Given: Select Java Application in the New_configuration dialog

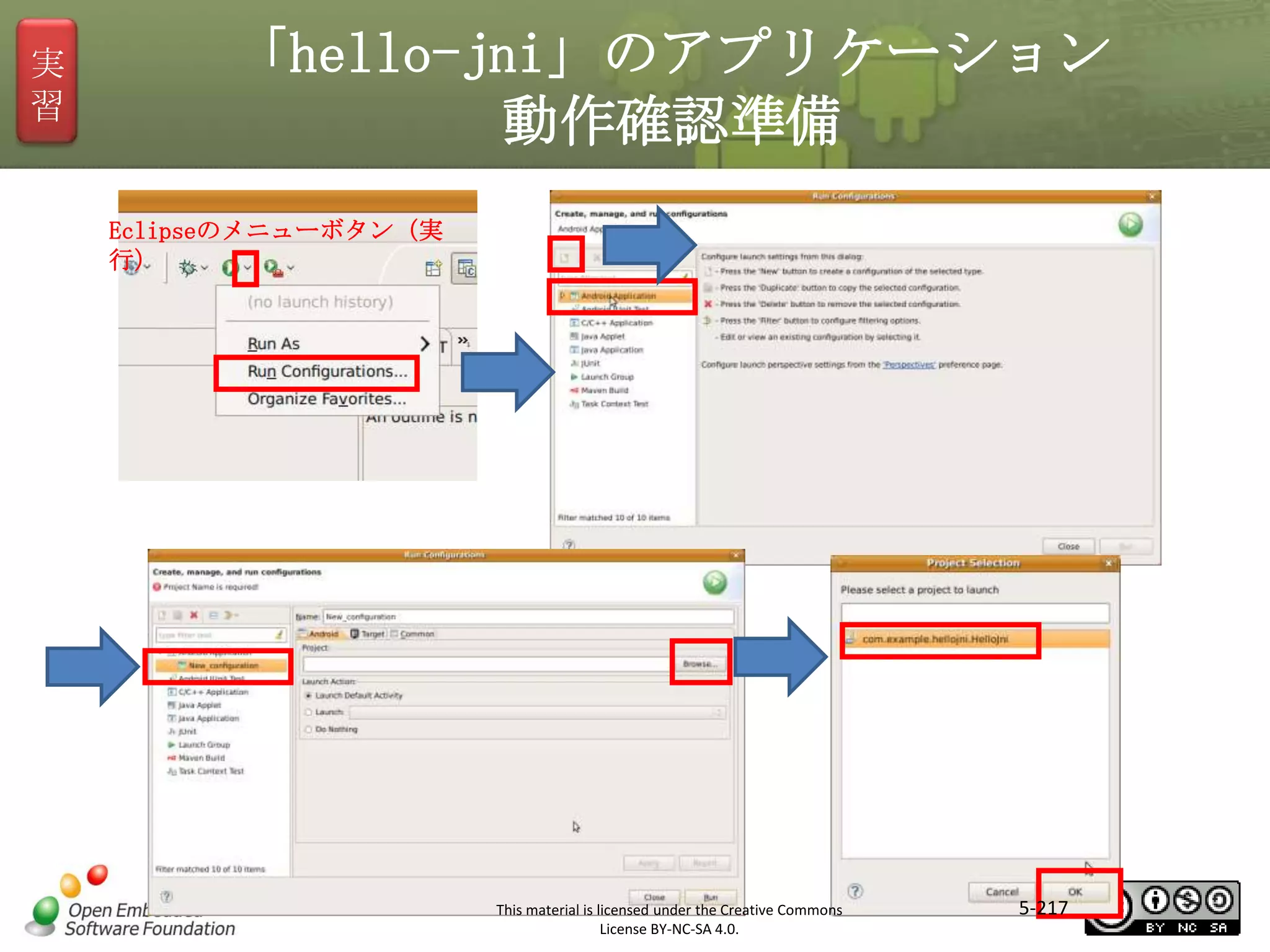Looking at the screenshot, I should pyautogui.click(x=203, y=718).
